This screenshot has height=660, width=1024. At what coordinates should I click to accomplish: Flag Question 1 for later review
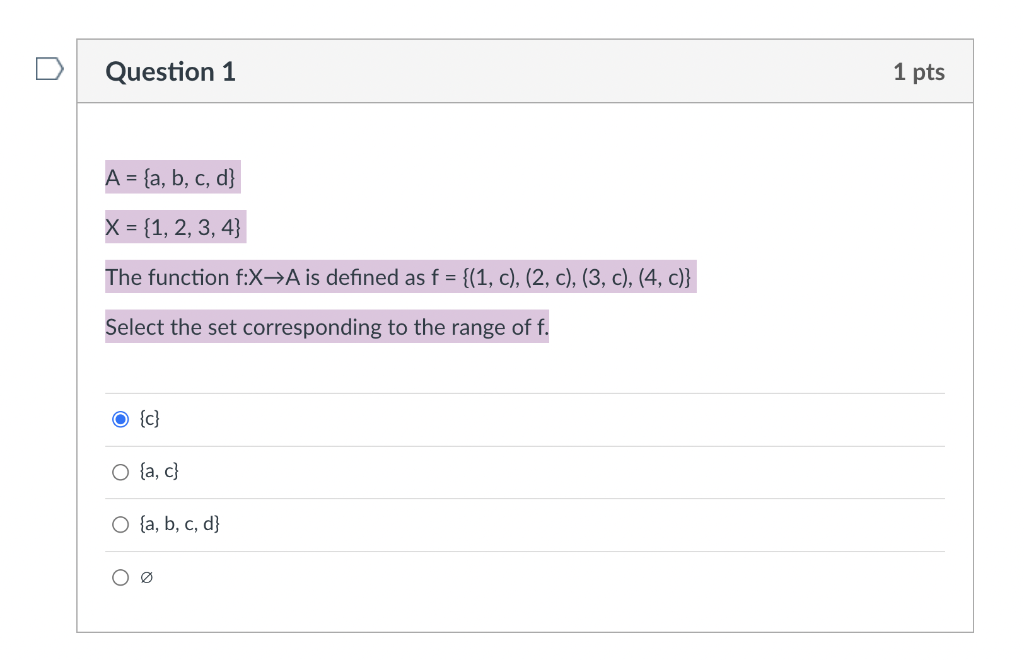50,69
